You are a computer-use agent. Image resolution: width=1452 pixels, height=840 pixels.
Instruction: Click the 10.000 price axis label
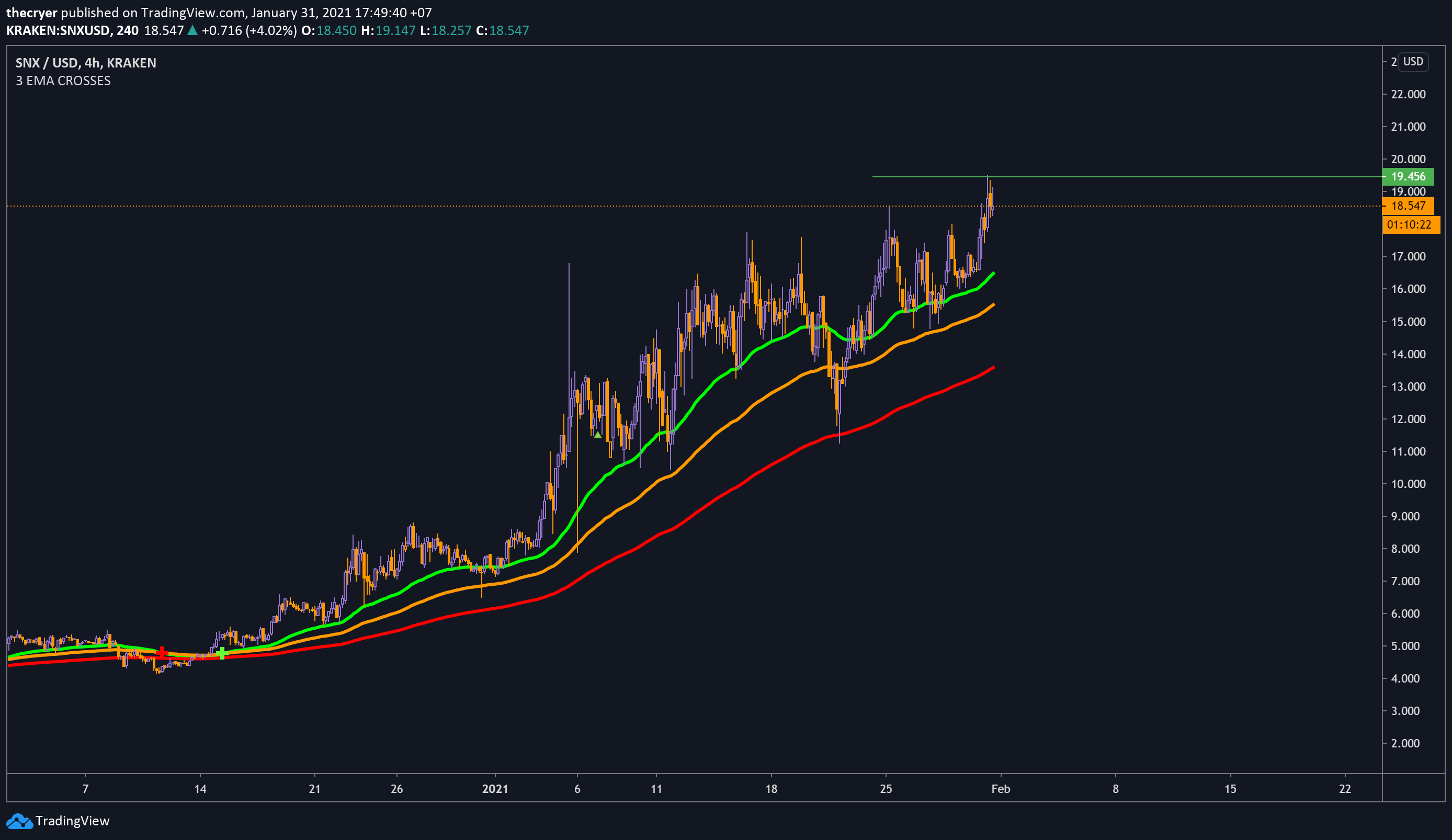pyautogui.click(x=1408, y=484)
